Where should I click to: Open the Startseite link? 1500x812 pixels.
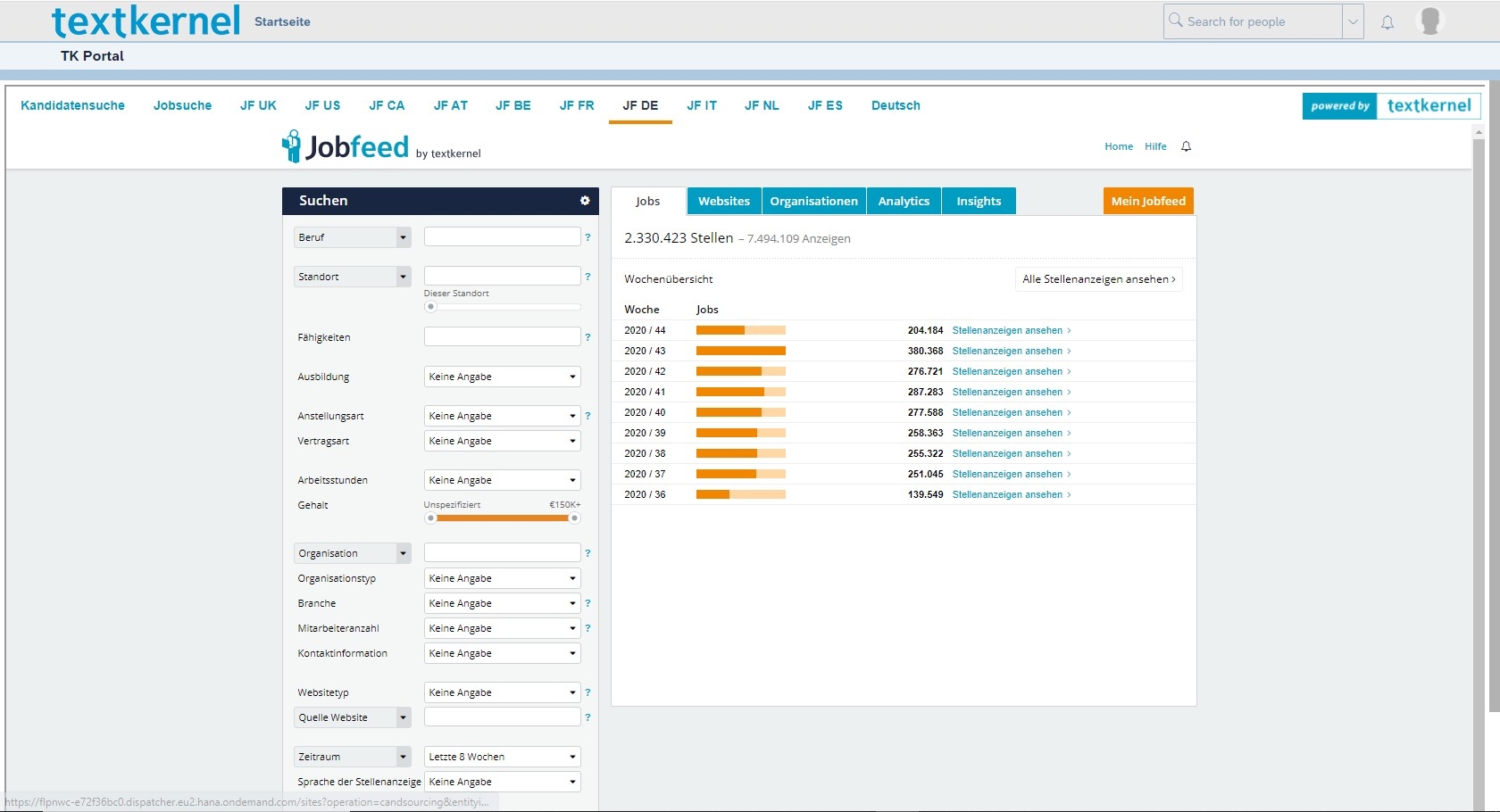point(282,21)
